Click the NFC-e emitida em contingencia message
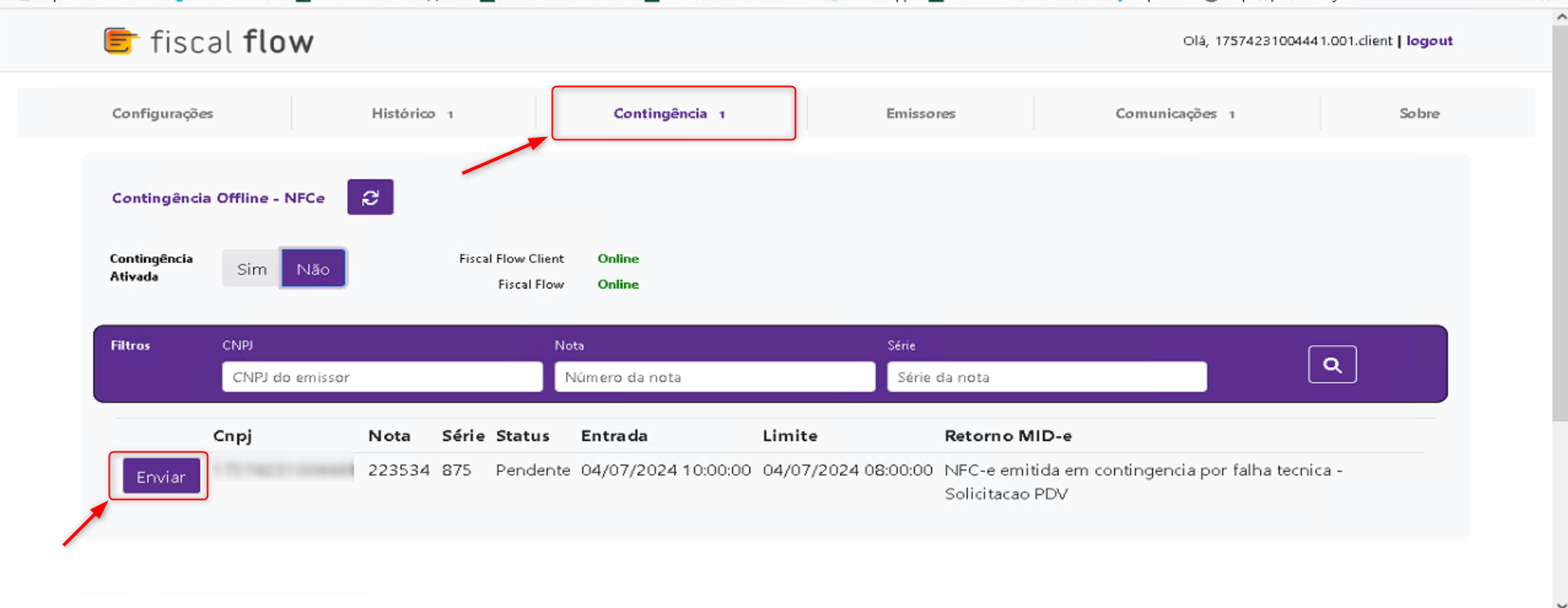This screenshot has height=608, width=1568. click(1143, 482)
